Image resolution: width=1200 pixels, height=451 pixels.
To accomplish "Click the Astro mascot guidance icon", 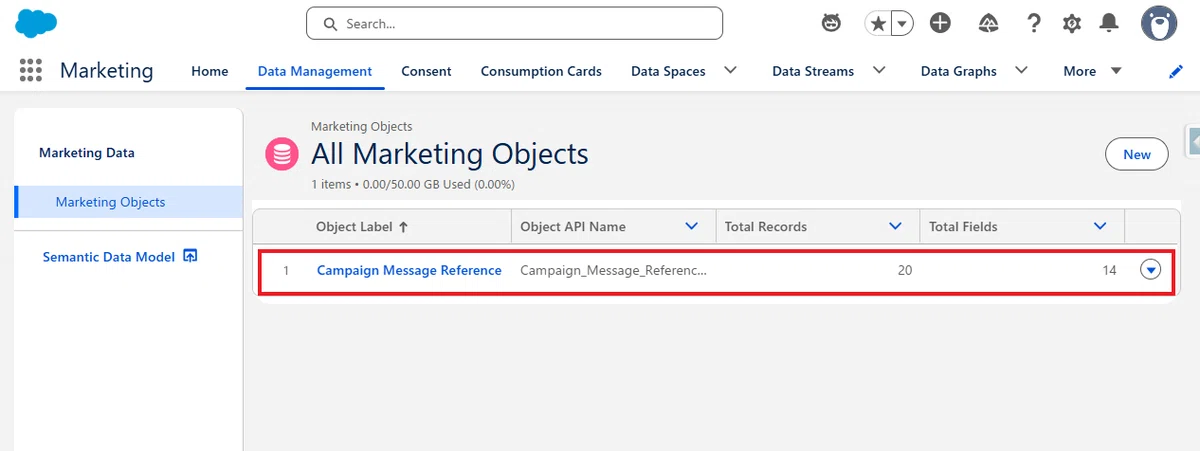I will tap(831, 23).
